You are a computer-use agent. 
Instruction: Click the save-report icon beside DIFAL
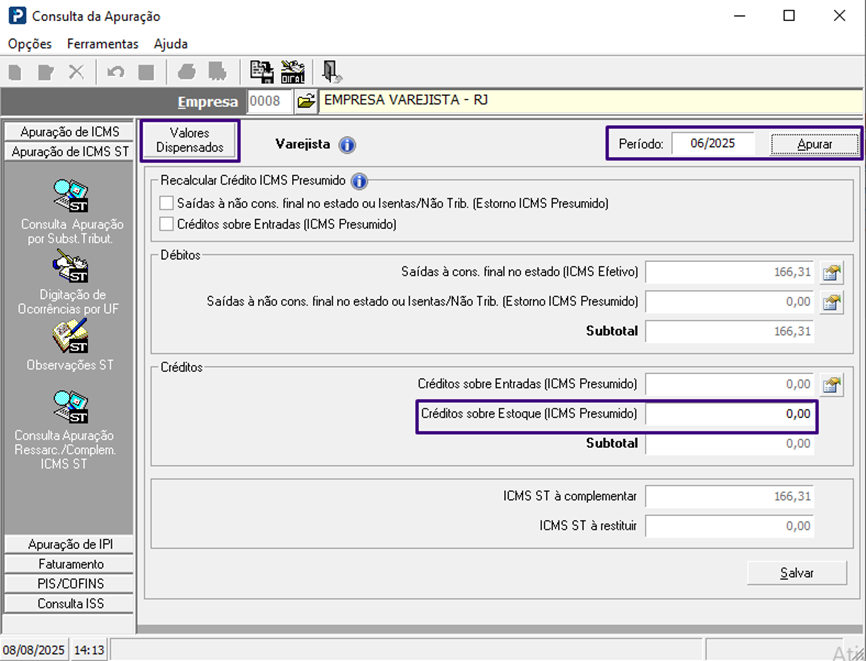point(262,72)
